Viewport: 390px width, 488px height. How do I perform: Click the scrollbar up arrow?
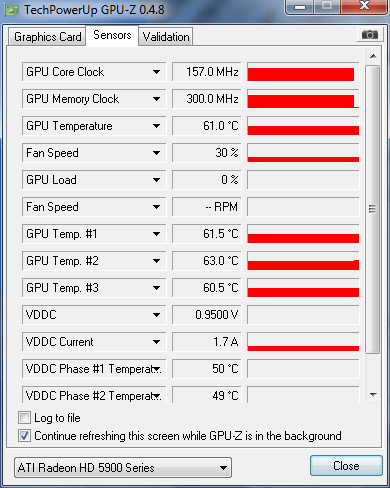point(373,56)
